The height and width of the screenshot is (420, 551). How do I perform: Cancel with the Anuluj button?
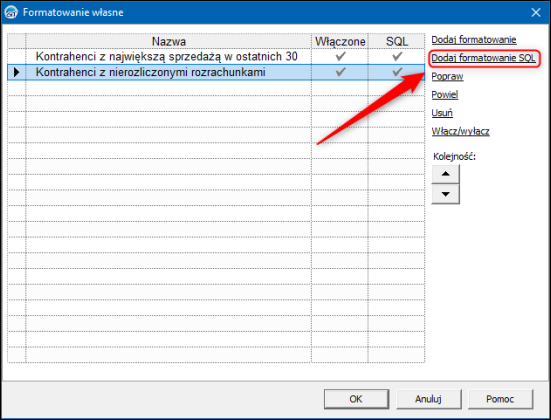428,399
